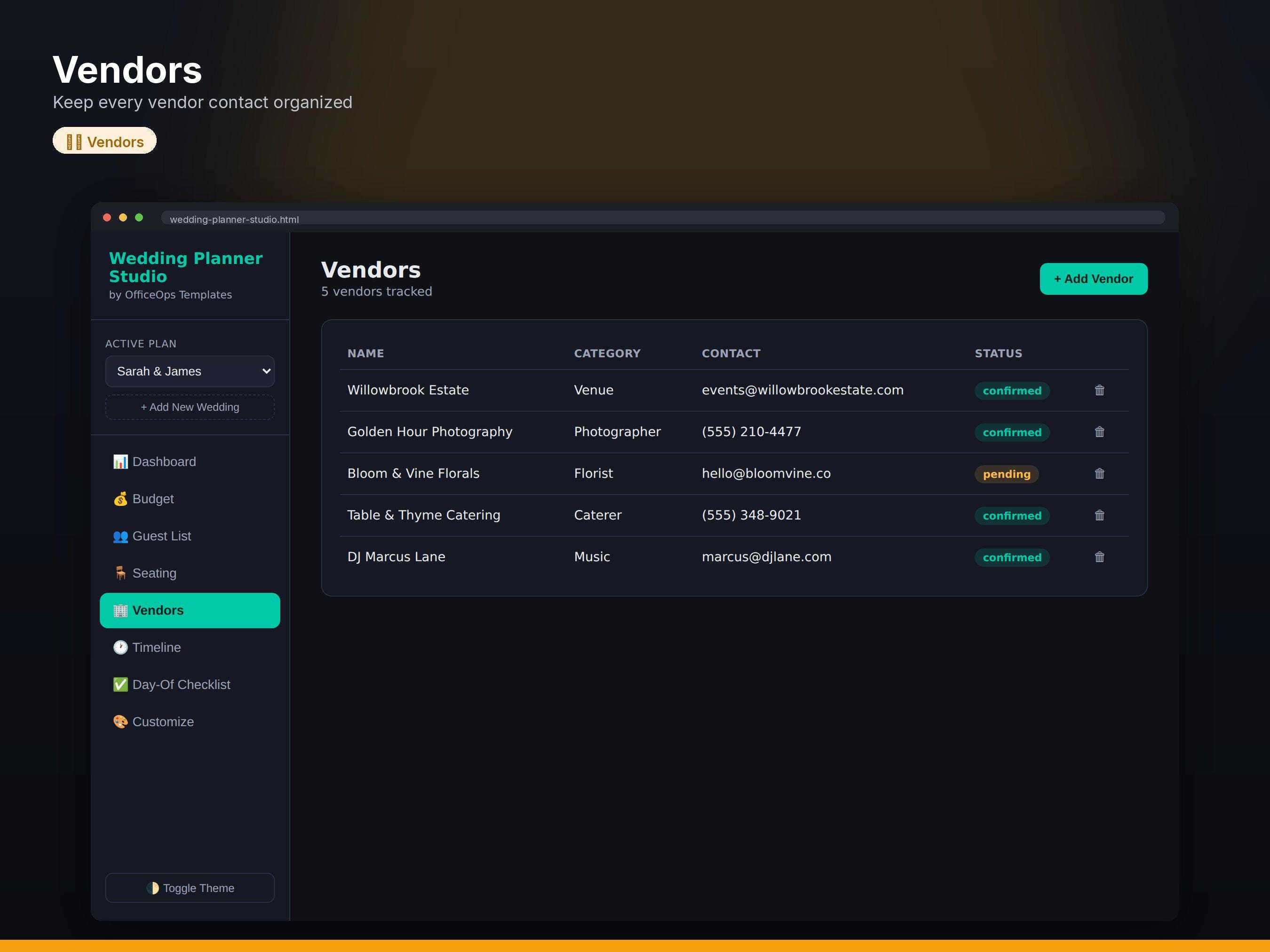Click the Seating chair icon
The width and height of the screenshot is (1270, 952).
120,573
